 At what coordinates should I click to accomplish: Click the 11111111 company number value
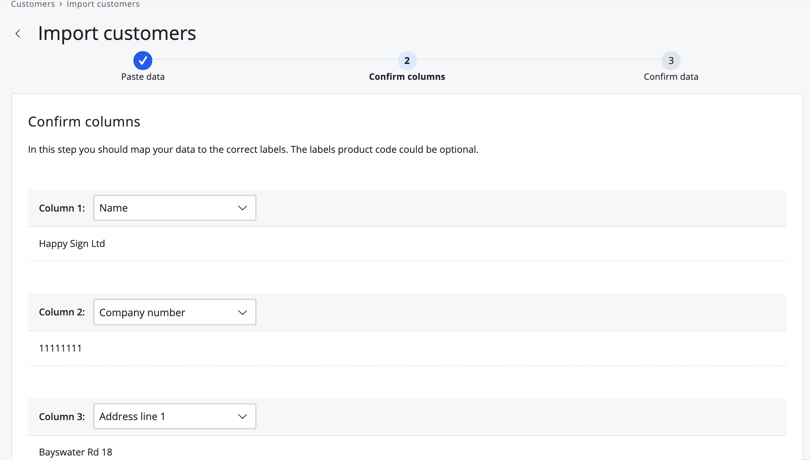[x=60, y=349]
